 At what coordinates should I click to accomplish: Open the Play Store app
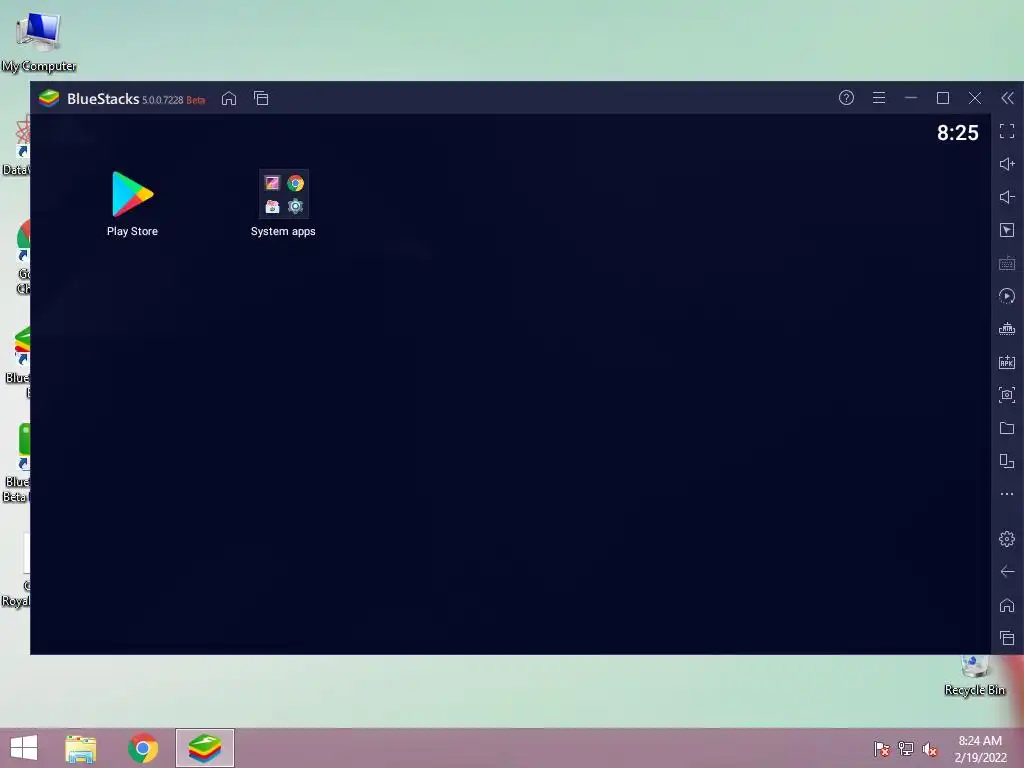pos(133,203)
